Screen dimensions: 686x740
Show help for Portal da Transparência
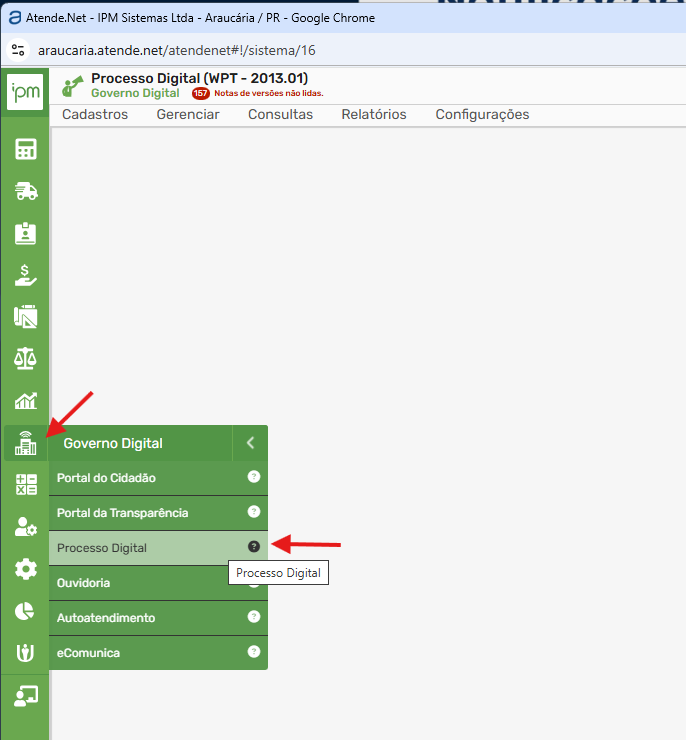[x=254, y=512]
